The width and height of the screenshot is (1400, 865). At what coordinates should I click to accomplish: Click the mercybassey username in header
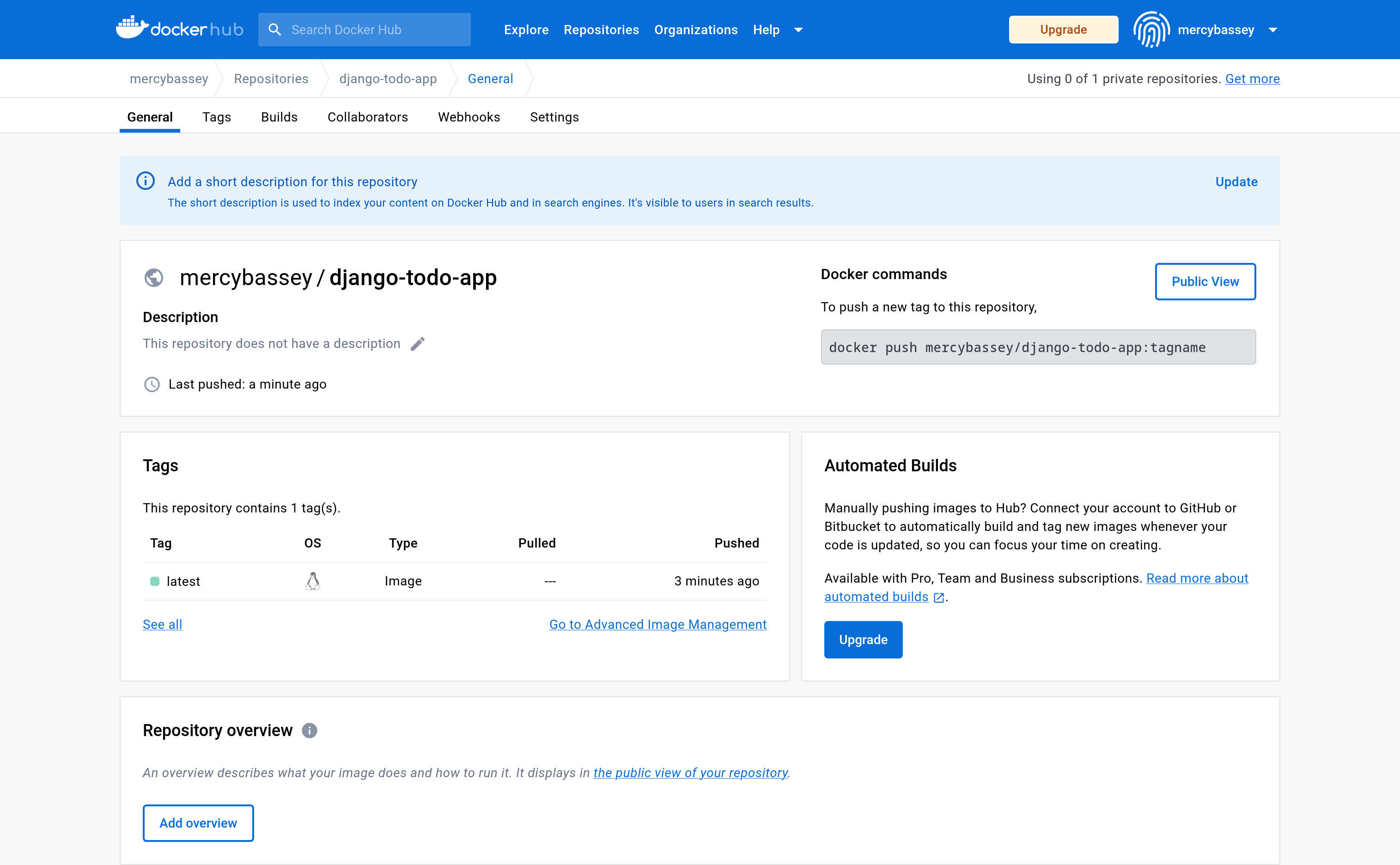(x=1215, y=30)
